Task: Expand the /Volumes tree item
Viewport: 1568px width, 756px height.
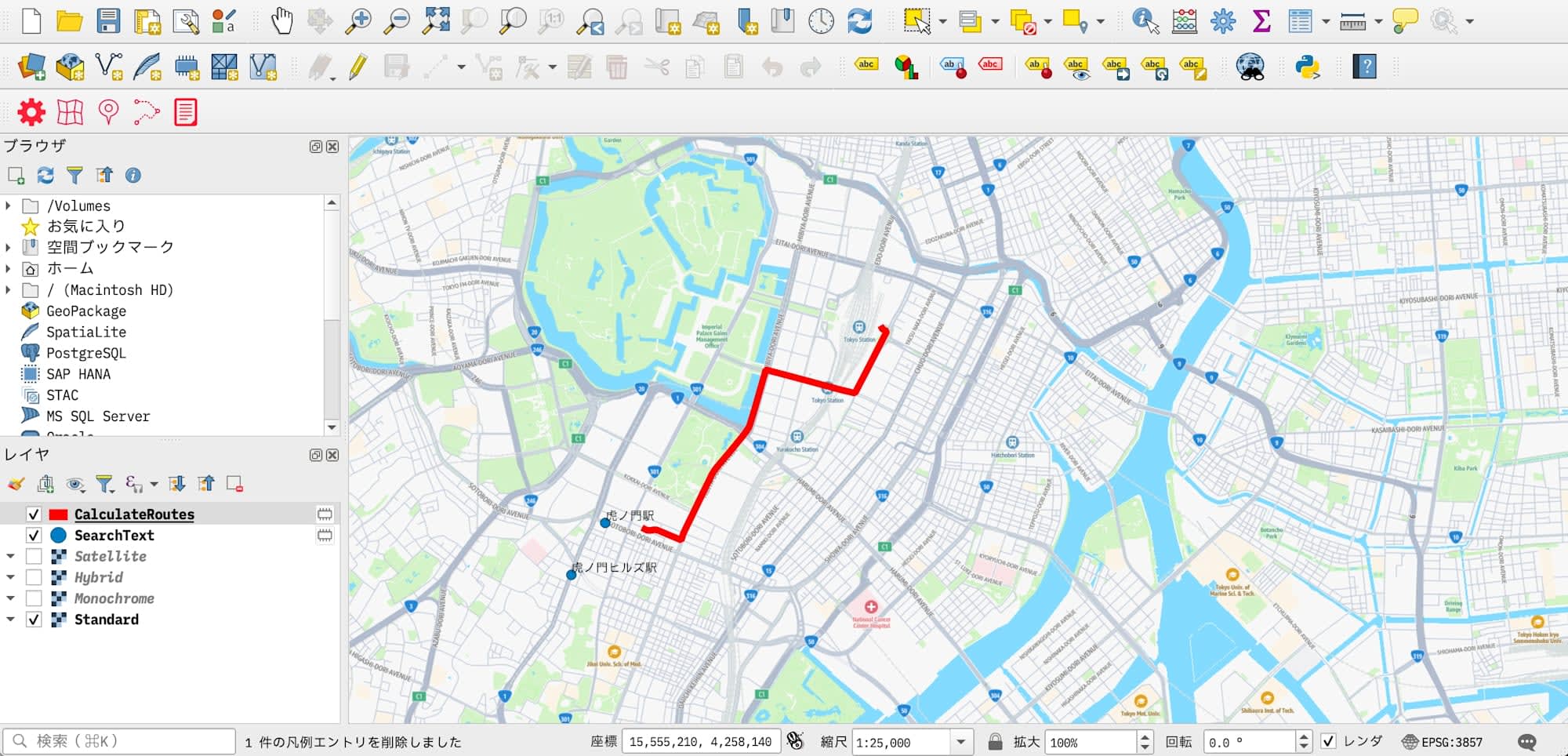Action: tap(9, 205)
